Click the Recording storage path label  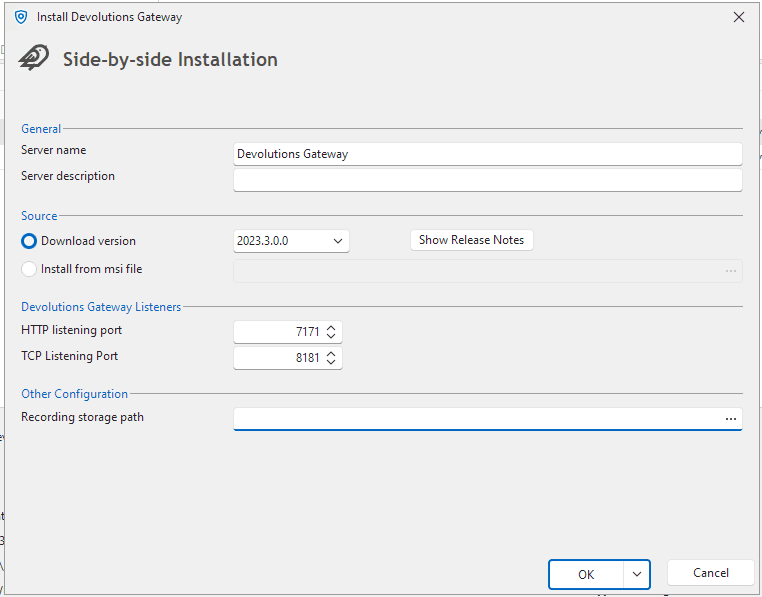(83, 417)
